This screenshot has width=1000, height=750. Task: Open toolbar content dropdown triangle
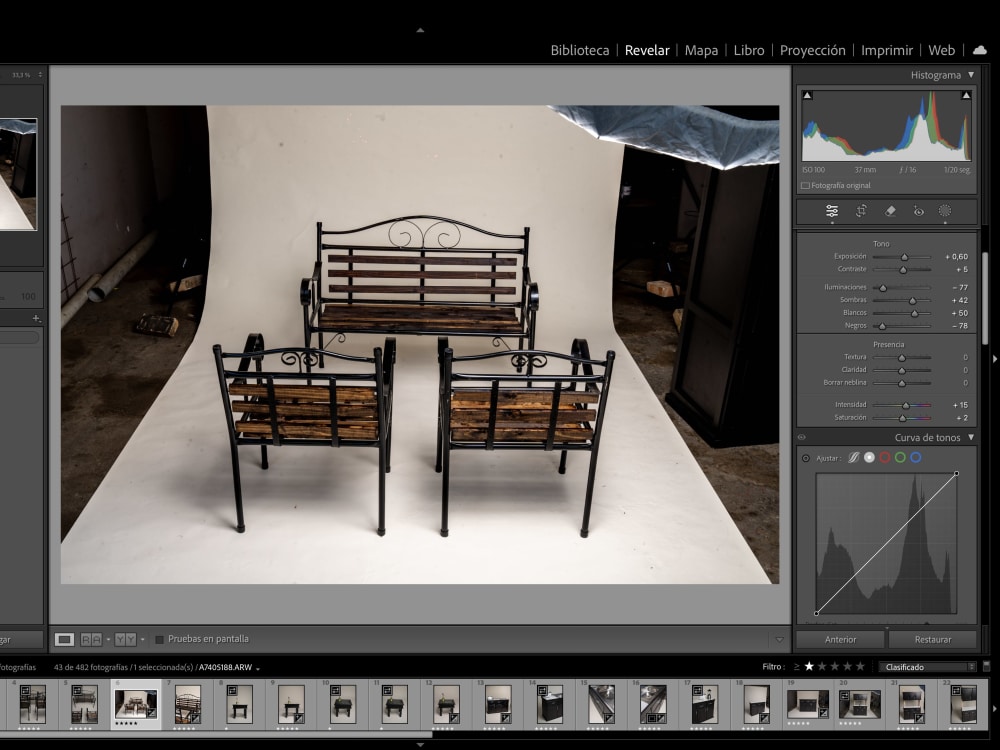pos(779,640)
